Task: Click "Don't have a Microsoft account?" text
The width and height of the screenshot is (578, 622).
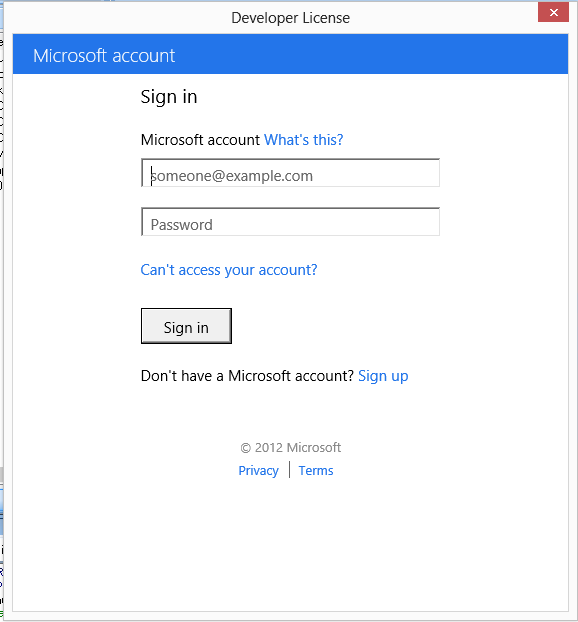Action: 247,376
